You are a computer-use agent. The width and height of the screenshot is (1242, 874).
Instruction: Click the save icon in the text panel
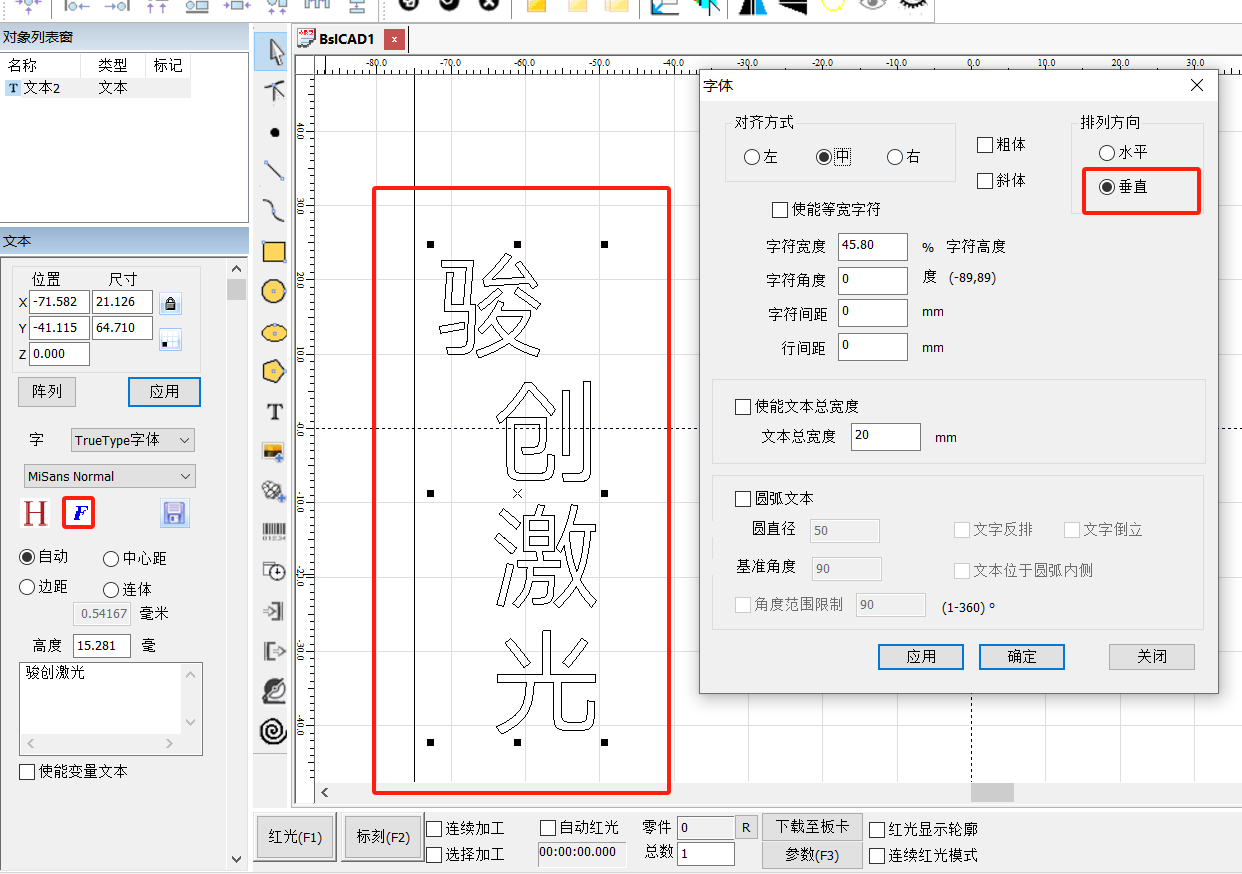(174, 513)
